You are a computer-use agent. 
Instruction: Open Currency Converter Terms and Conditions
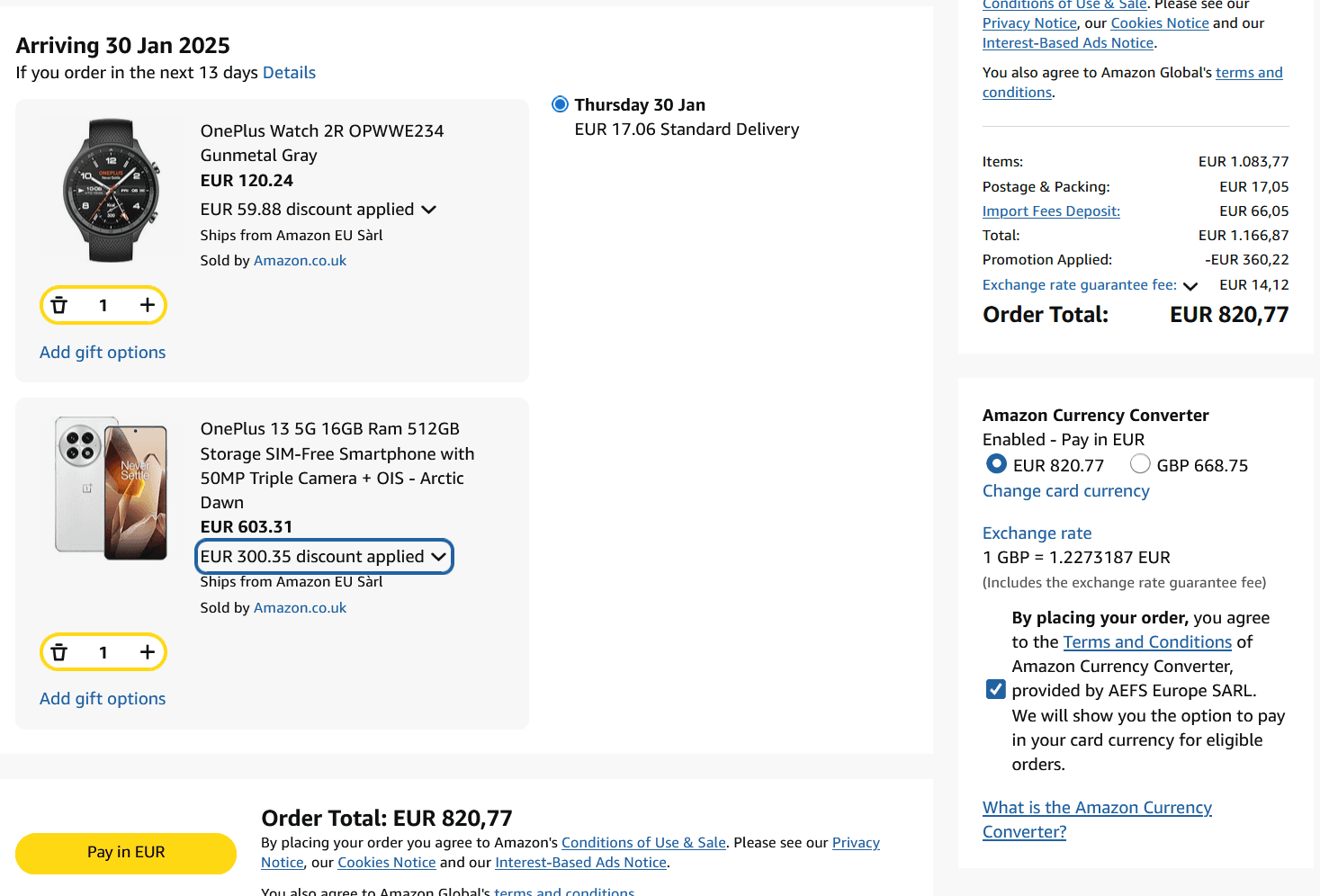pyautogui.click(x=1147, y=642)
